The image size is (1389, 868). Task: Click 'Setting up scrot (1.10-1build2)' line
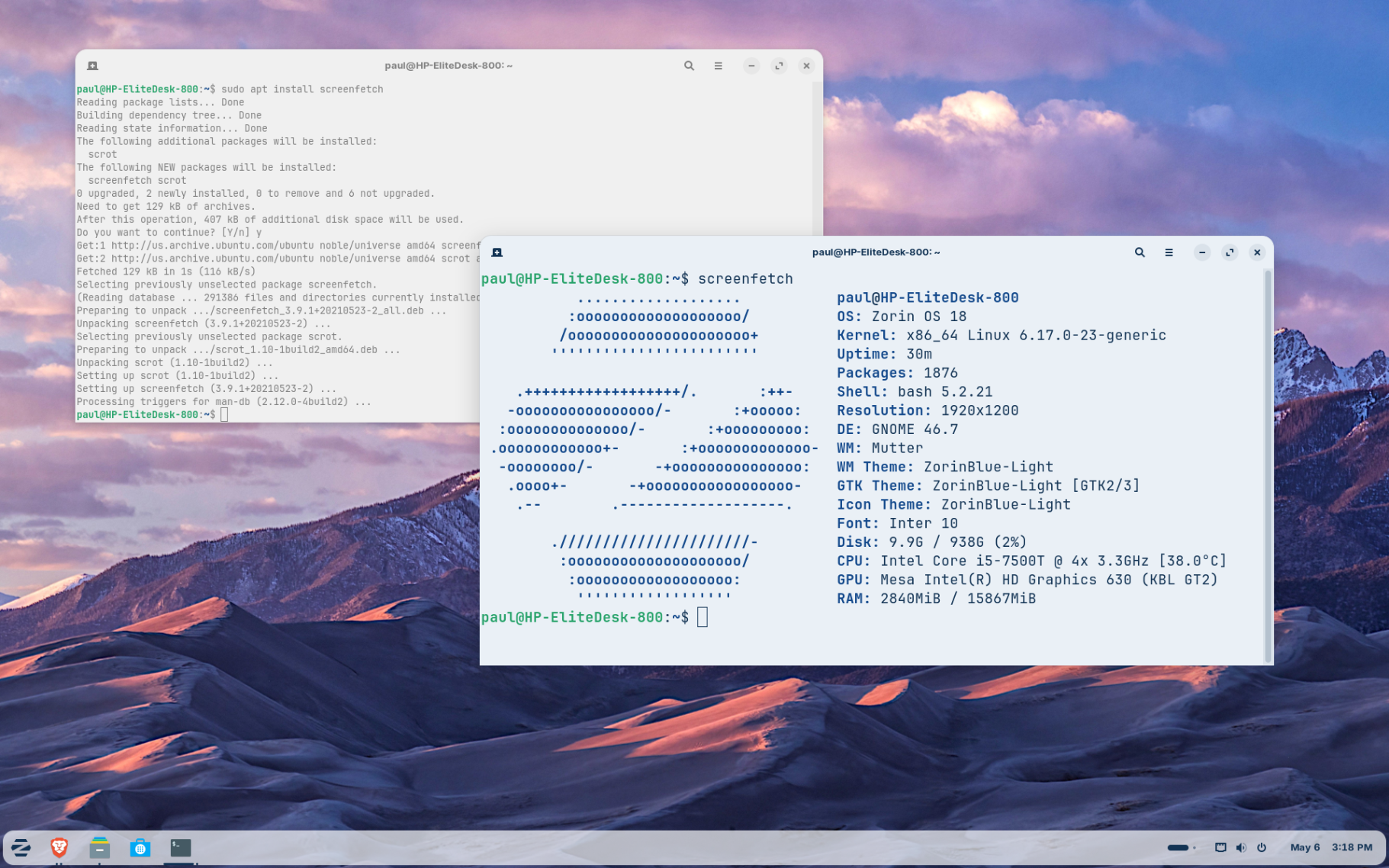pos(177,375)
